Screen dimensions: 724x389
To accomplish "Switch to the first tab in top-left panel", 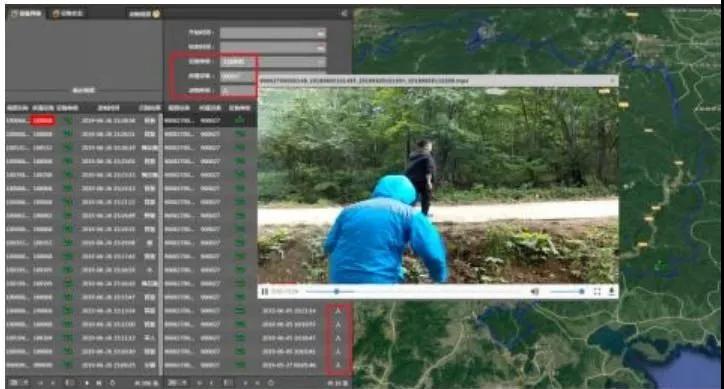I will [x=26, y=13].
